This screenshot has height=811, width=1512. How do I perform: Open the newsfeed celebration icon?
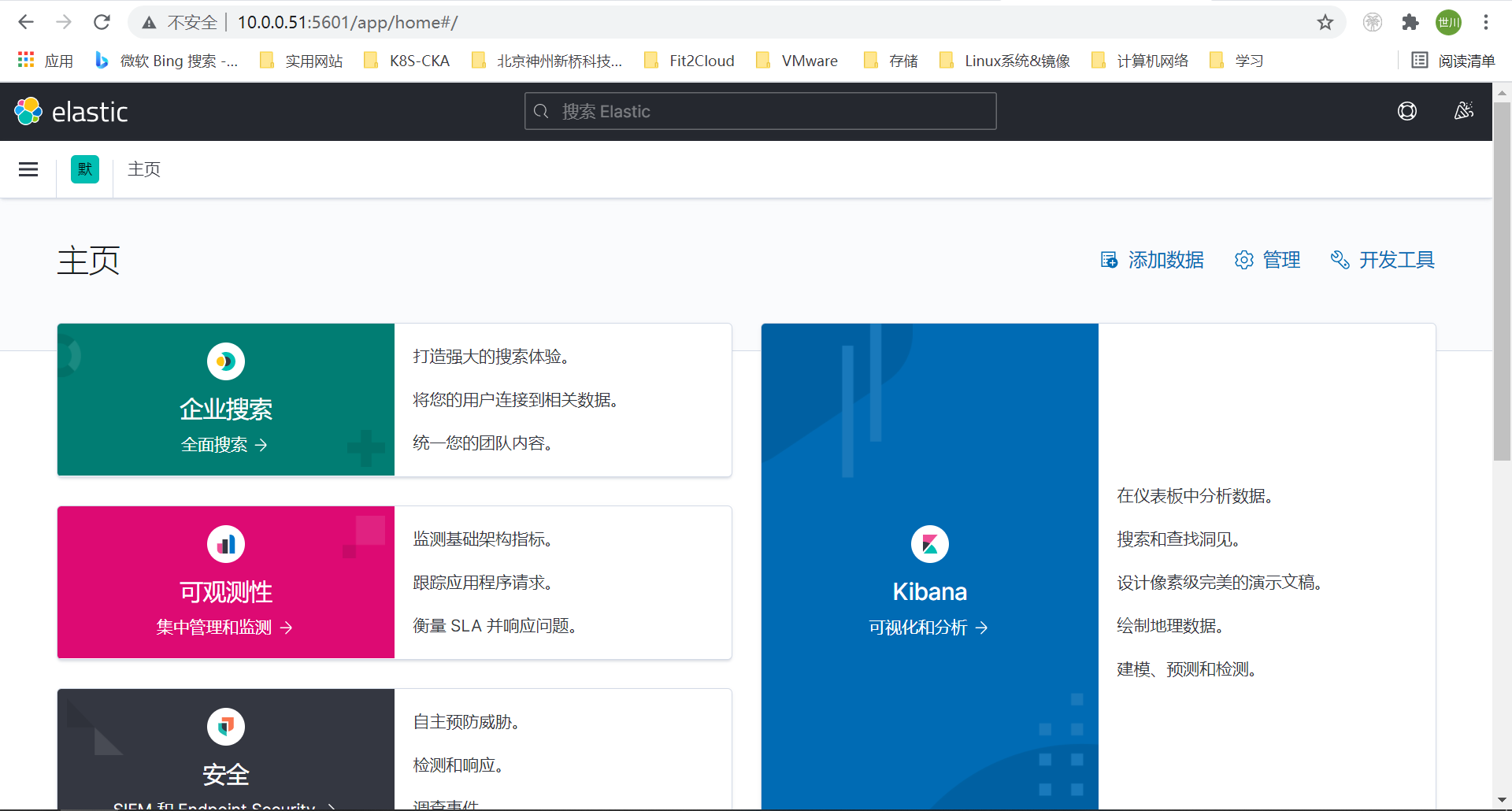(1464, 111)
